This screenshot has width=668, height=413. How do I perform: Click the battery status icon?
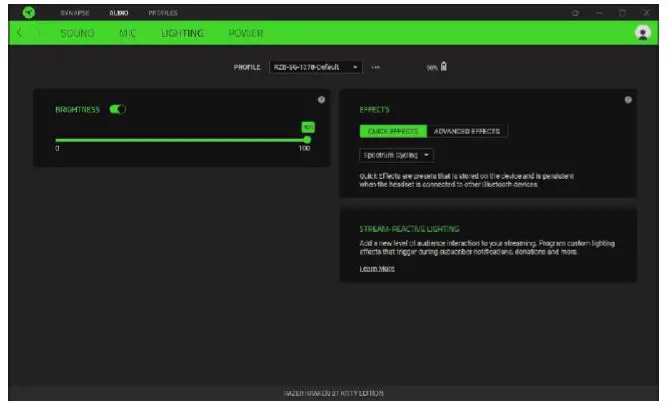coord(443,66)
